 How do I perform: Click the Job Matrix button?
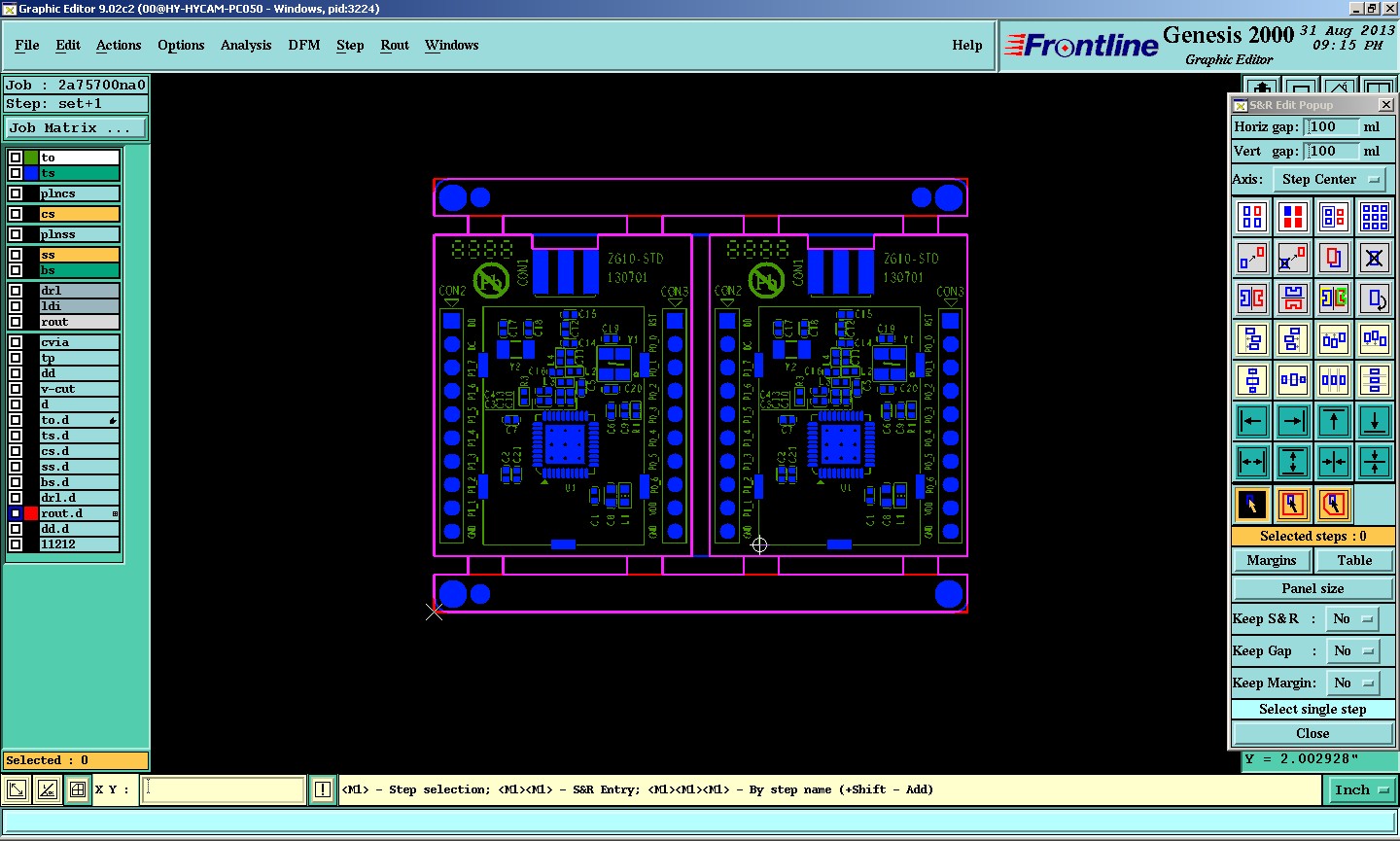click(76, 128)
